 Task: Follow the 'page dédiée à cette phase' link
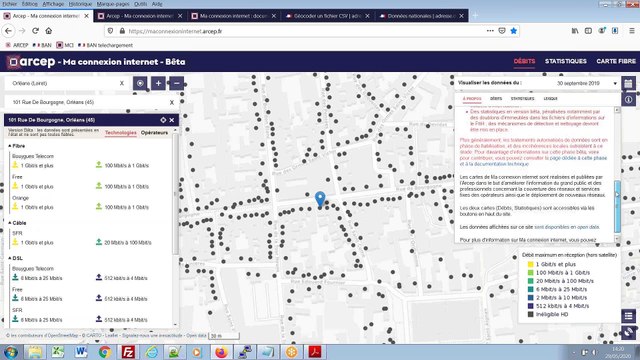point(578,158)
